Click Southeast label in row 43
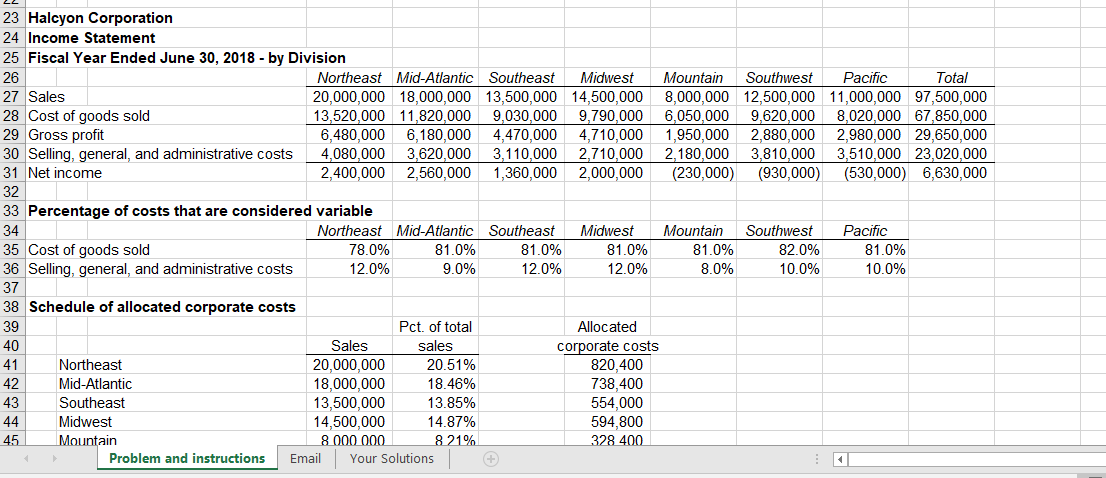1106x478 pixels. [x=92, y=403]
